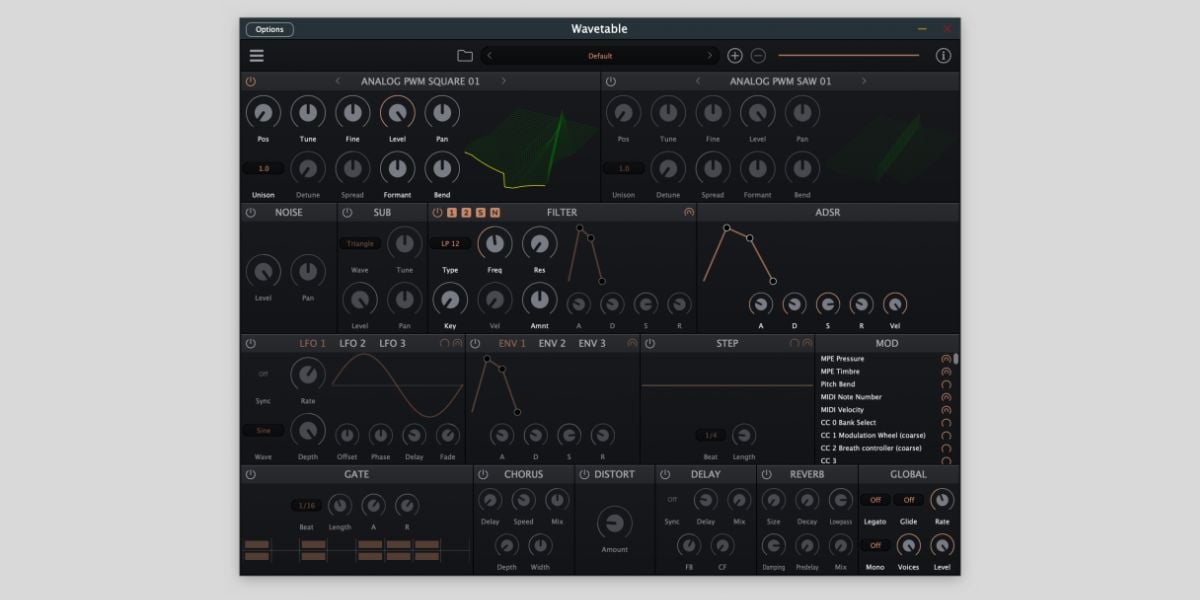Image resolution: width=1200 pixels, height=600 pixels.
Task: Click the filter Freq knob
Action: coord(494,242)
